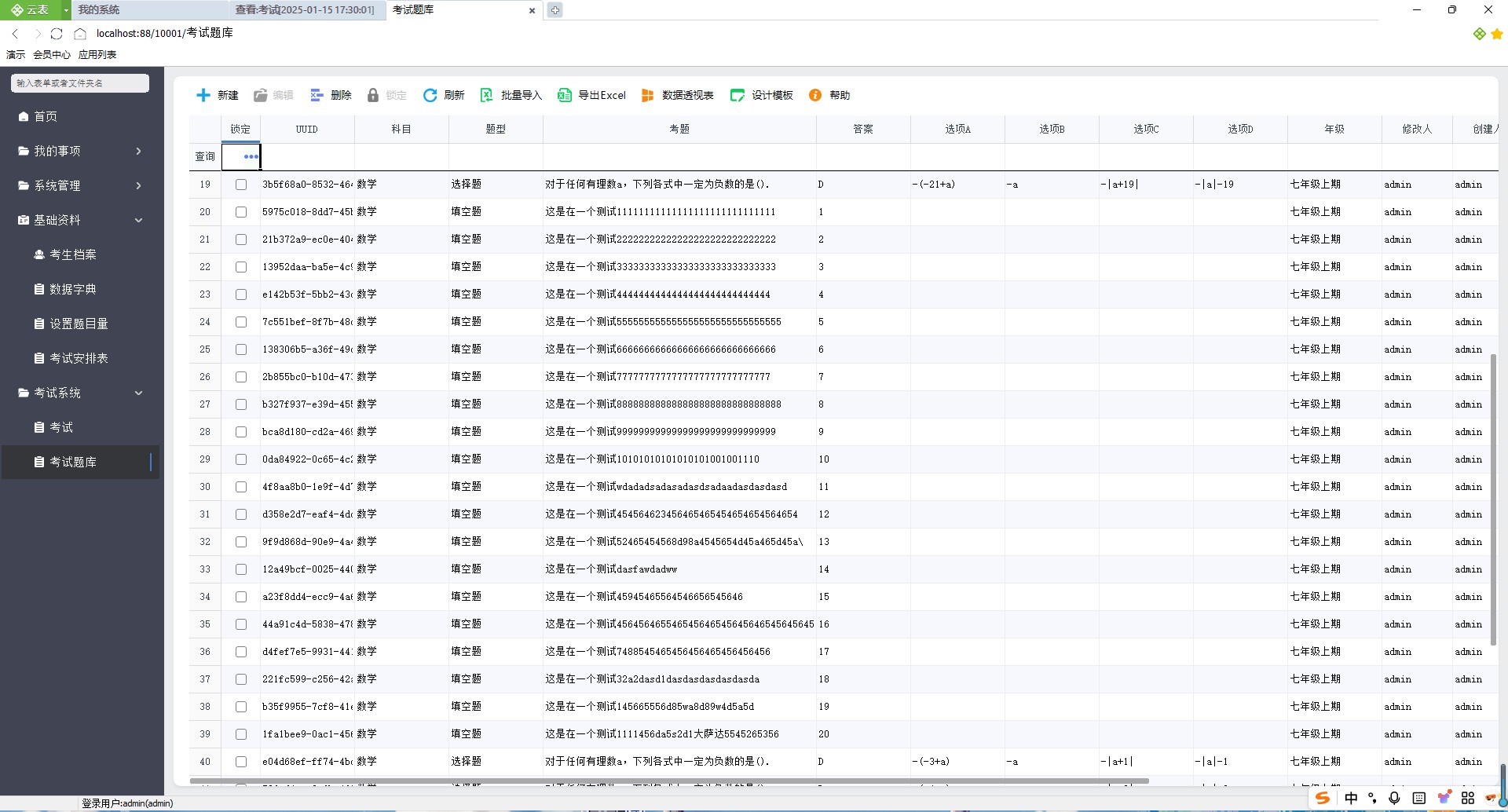Tick the lock checkbox in row 22
Viewport: 1508px width, 812px height.
[241, 267]
